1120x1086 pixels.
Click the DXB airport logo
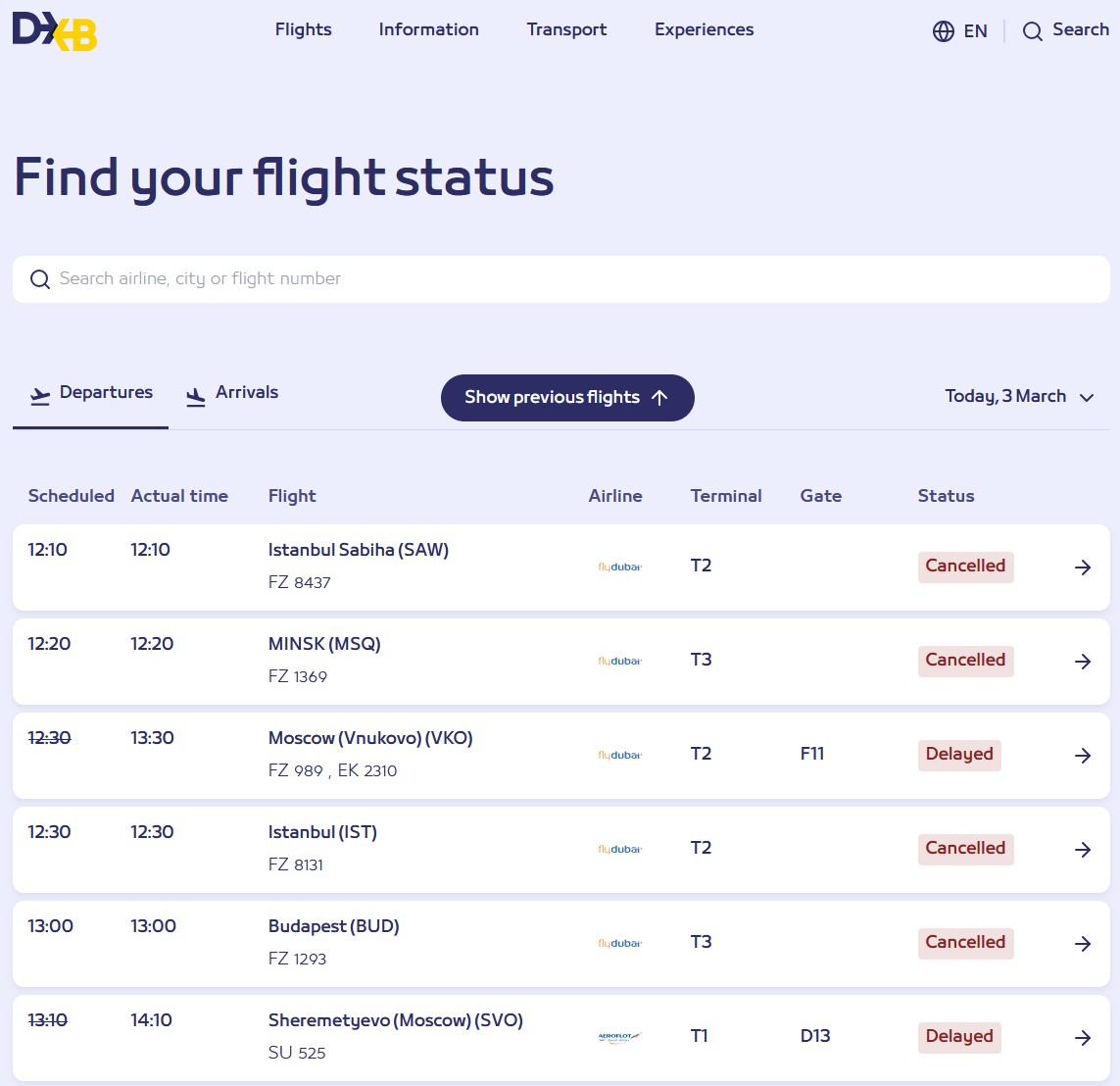55,30
